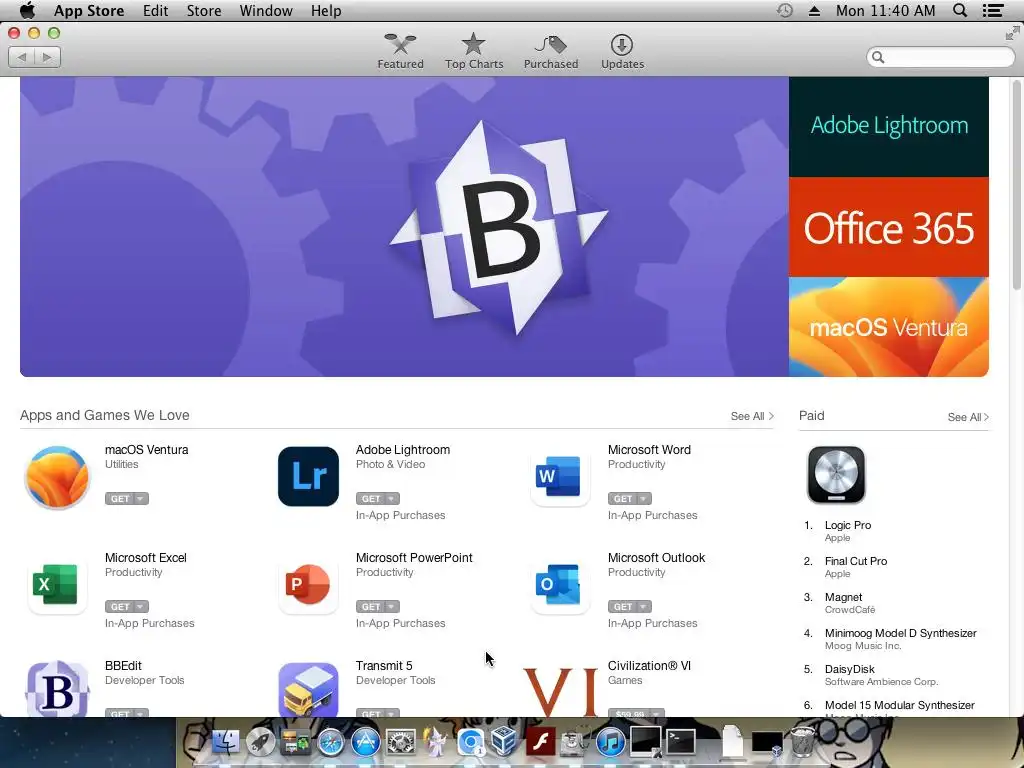1024x768 pixels.
Task: Open the Trash in the Dock
Action: click(802, 742)
